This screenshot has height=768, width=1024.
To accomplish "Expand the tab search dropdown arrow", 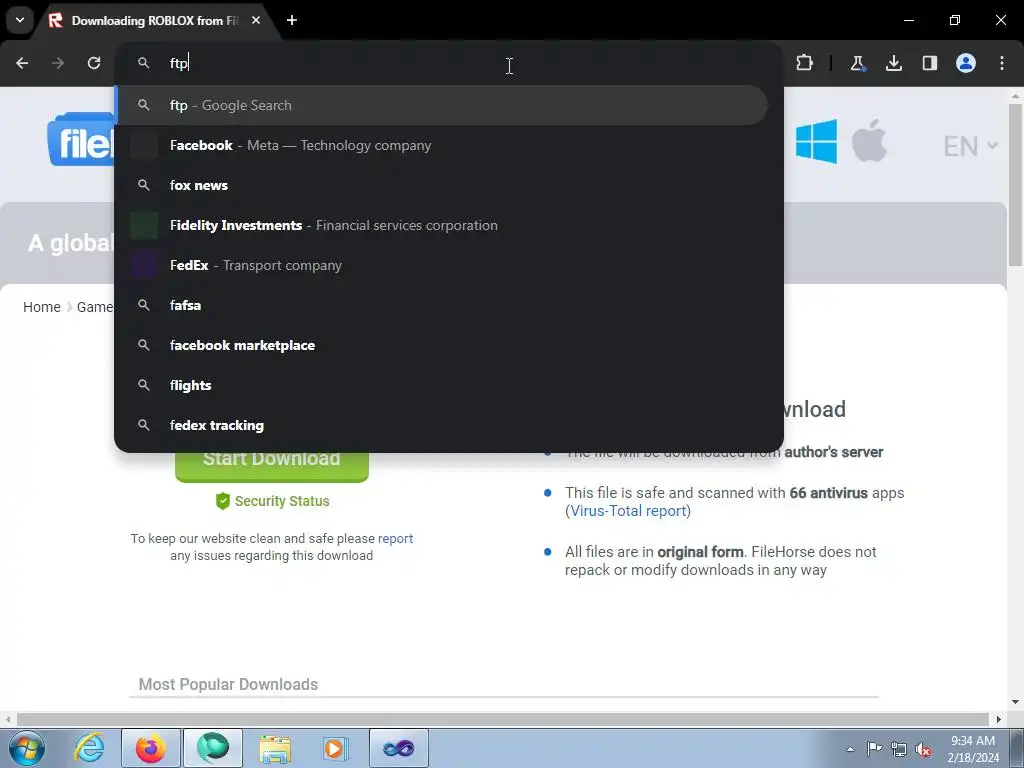I will click(x=20, y=20).
